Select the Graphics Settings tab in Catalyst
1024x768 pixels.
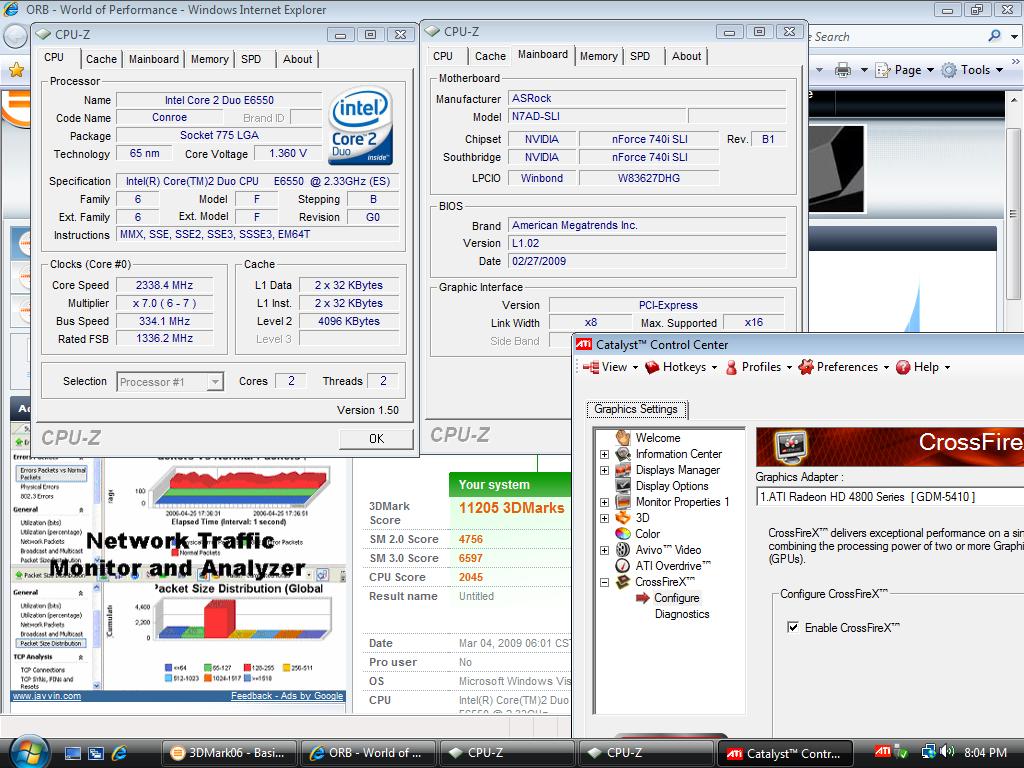[x=636, y=409]
